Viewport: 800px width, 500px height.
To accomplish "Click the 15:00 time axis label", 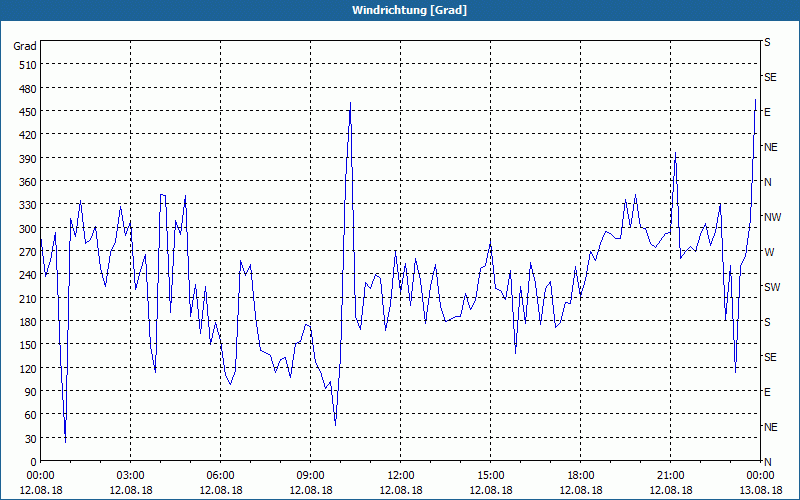I will pyautogui.click(x=490, y=476).
